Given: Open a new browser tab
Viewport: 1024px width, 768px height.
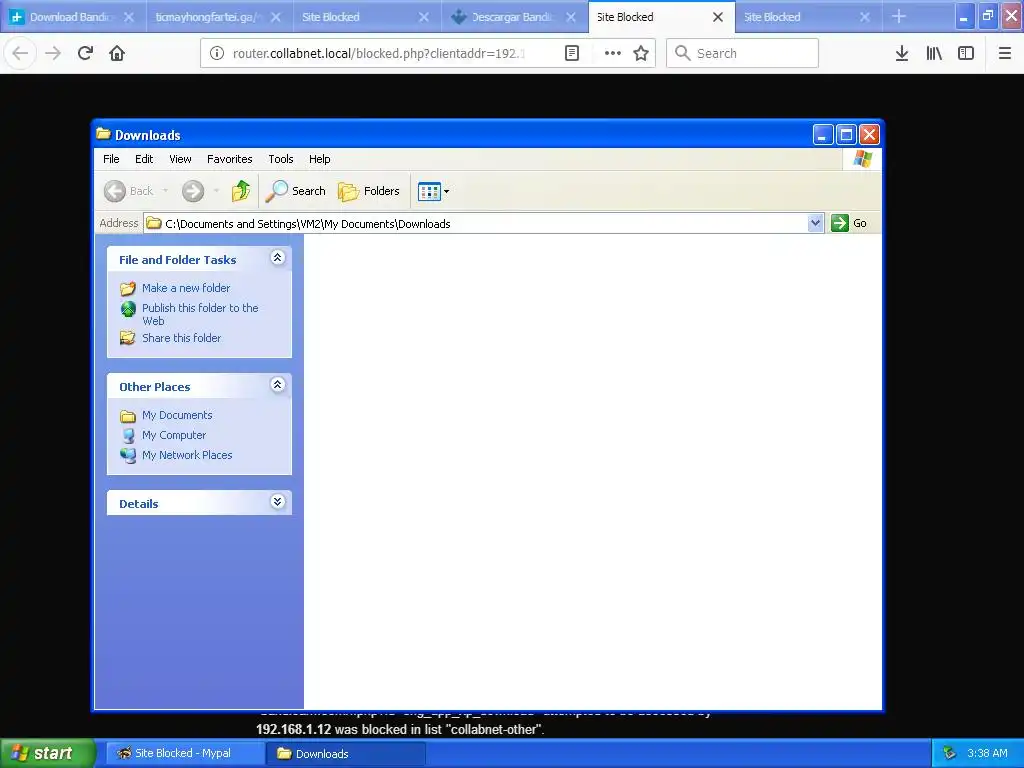Looking at the screenshot, I should 899,16.
